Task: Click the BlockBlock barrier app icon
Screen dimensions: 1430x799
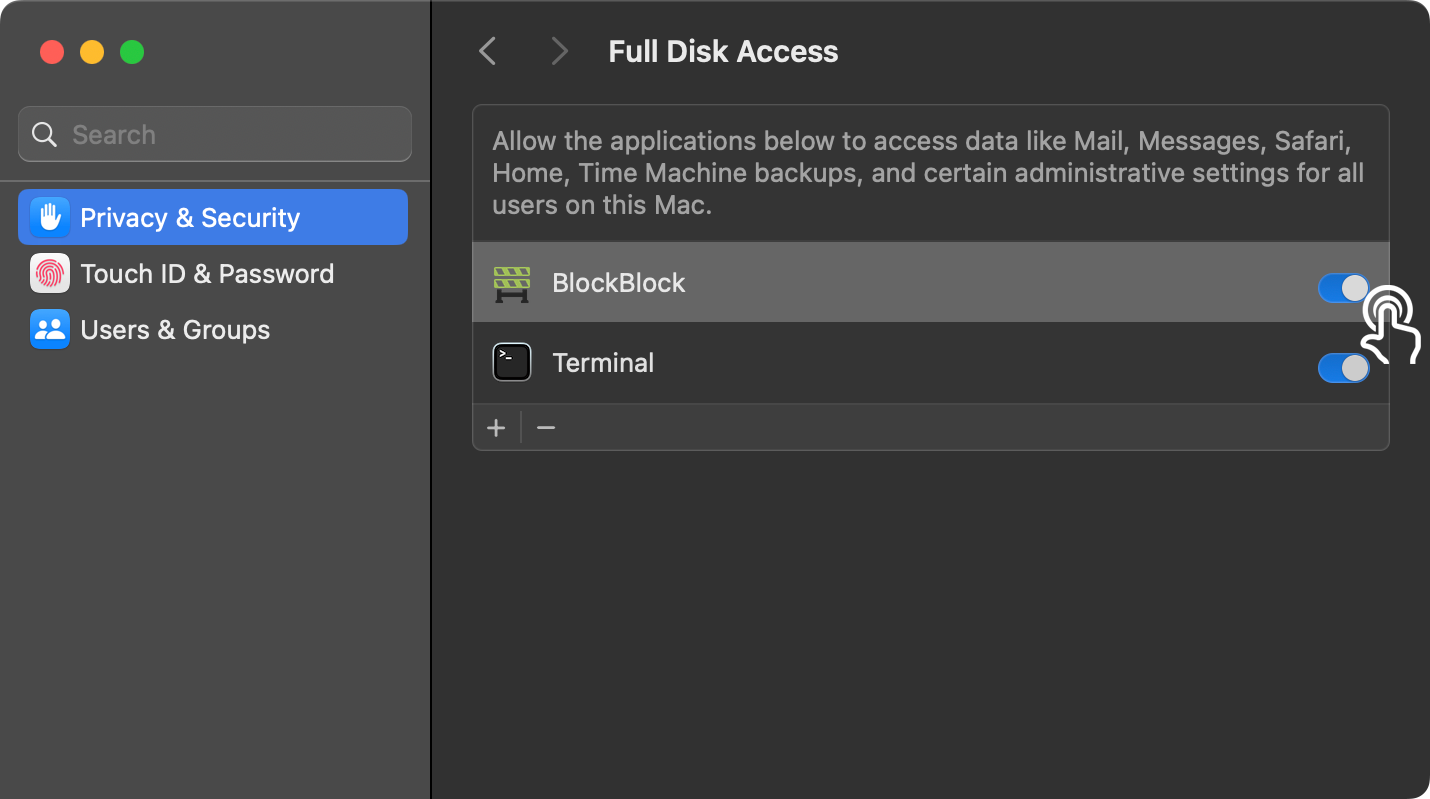Action: point(512,283)
